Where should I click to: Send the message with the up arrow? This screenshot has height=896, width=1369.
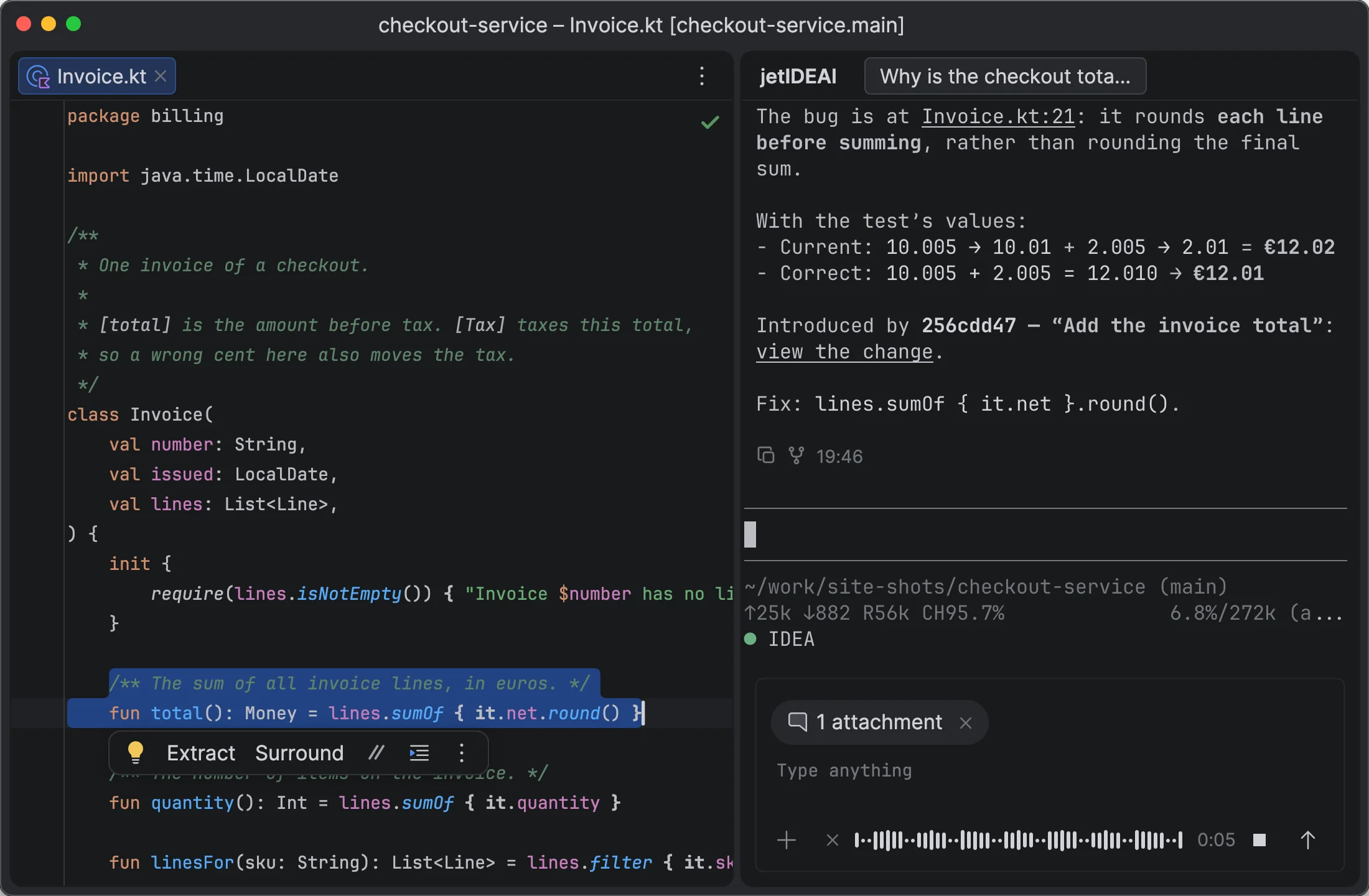1307,840
